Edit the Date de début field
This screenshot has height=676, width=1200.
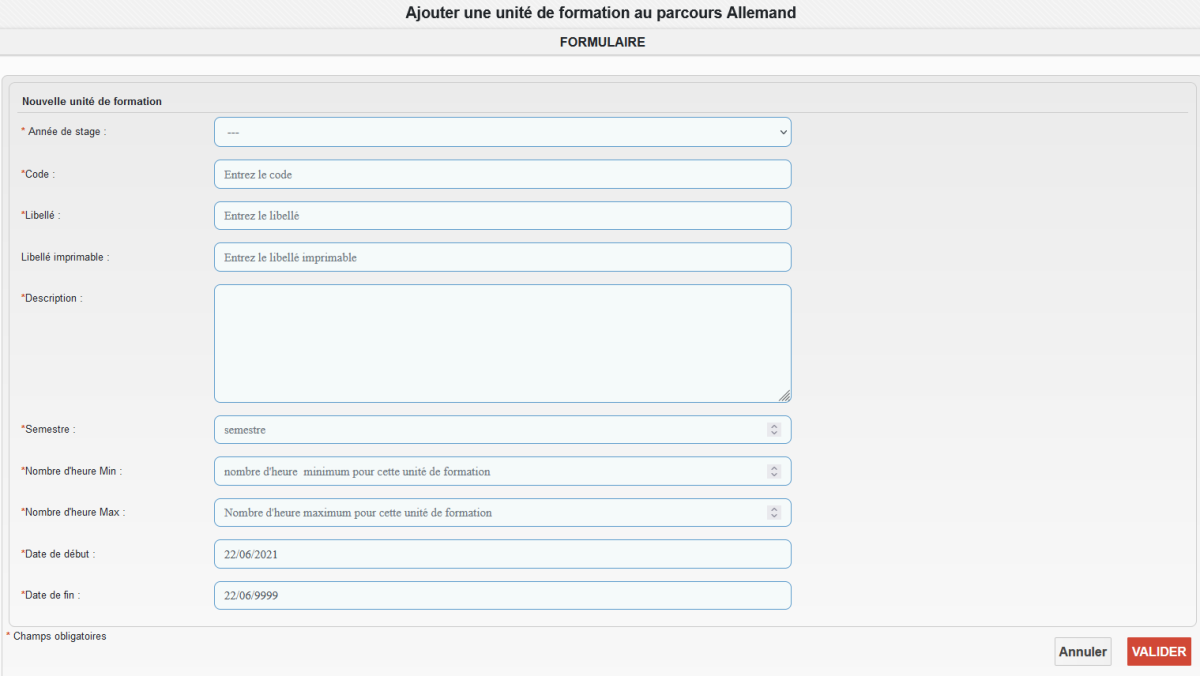500,554
